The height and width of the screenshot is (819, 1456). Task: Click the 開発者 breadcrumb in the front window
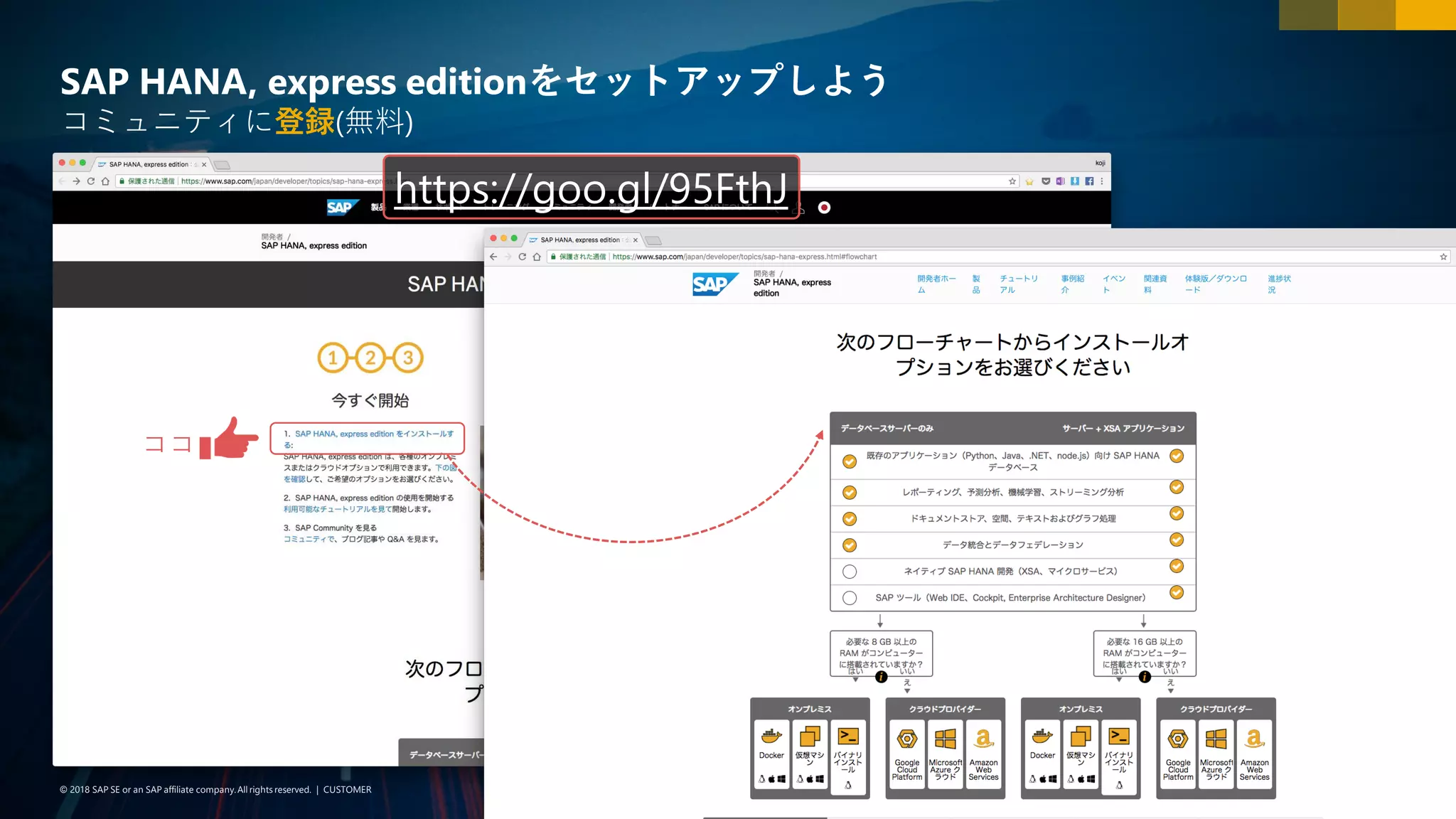pos(764,273)
